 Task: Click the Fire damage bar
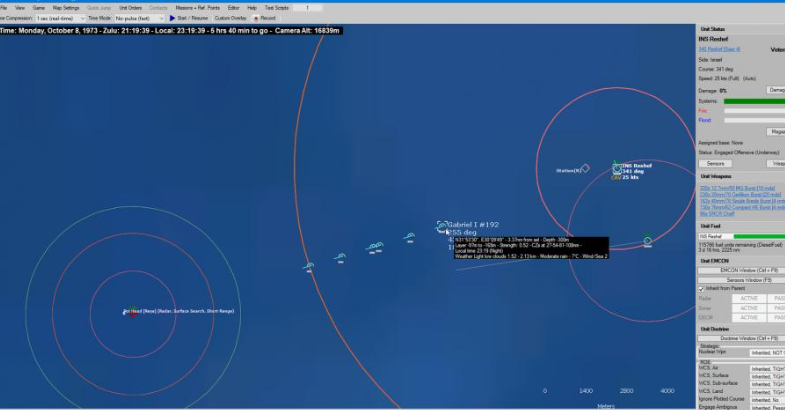[754, 111]
